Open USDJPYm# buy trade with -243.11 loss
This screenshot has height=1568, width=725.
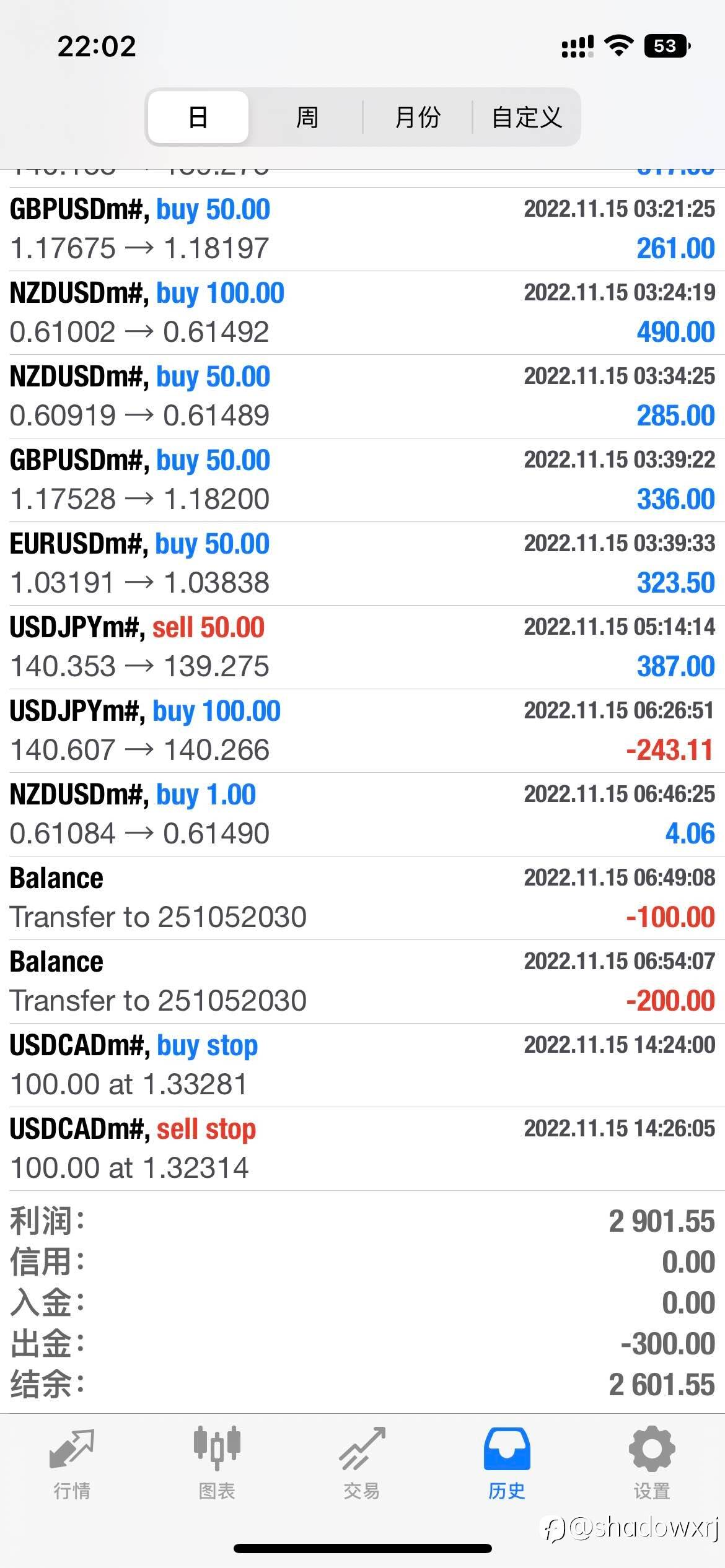[x=362, y=731]
